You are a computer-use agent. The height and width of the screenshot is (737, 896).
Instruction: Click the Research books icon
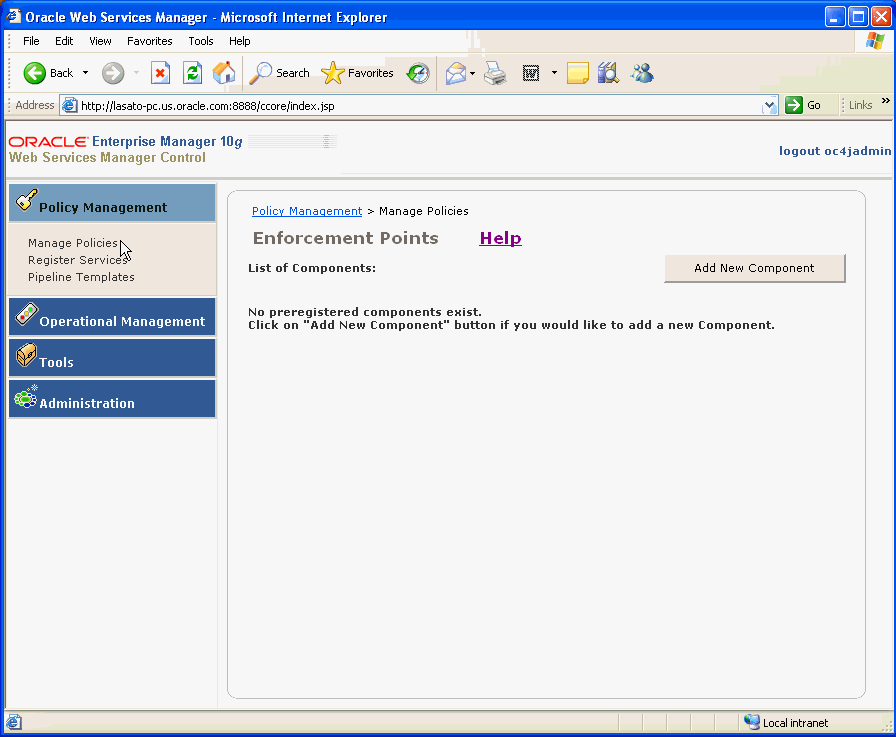coord(608,73)
